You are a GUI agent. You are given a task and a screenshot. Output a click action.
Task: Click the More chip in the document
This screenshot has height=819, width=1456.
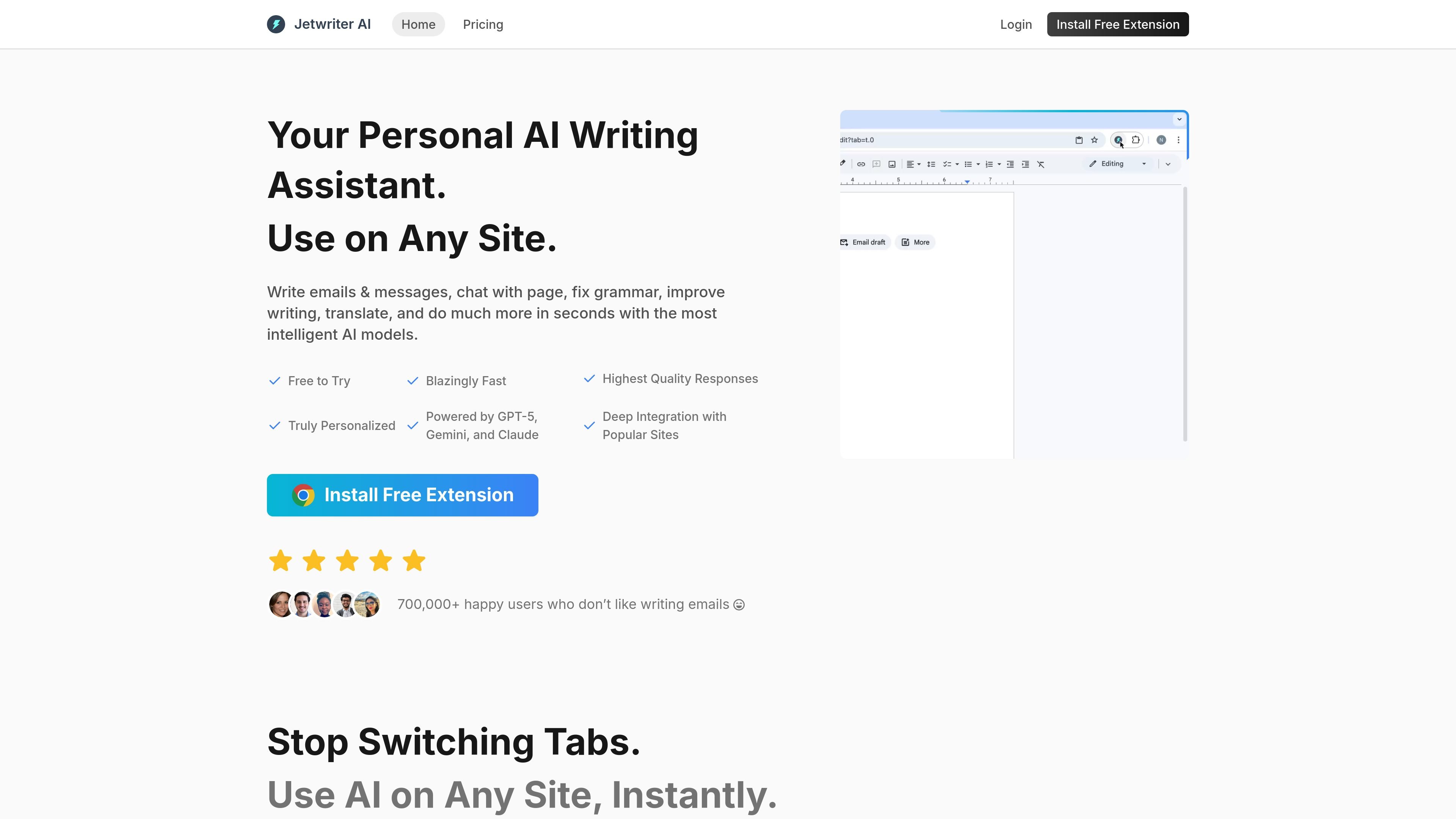point(915,243)
